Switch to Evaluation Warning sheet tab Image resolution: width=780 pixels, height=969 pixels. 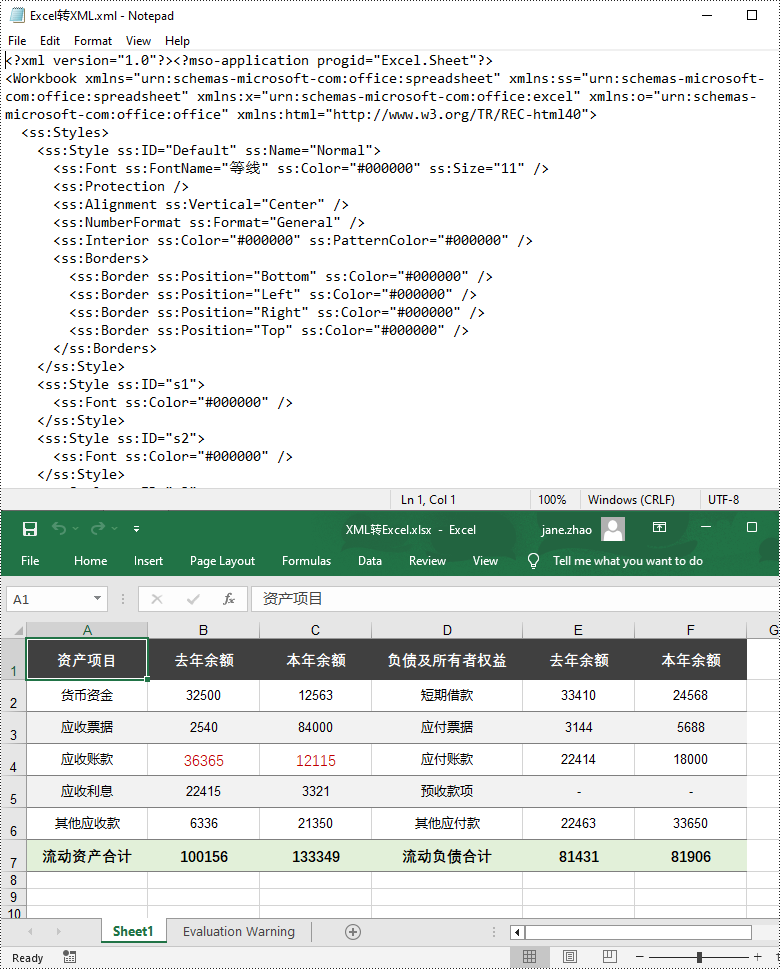click(239, 931)
